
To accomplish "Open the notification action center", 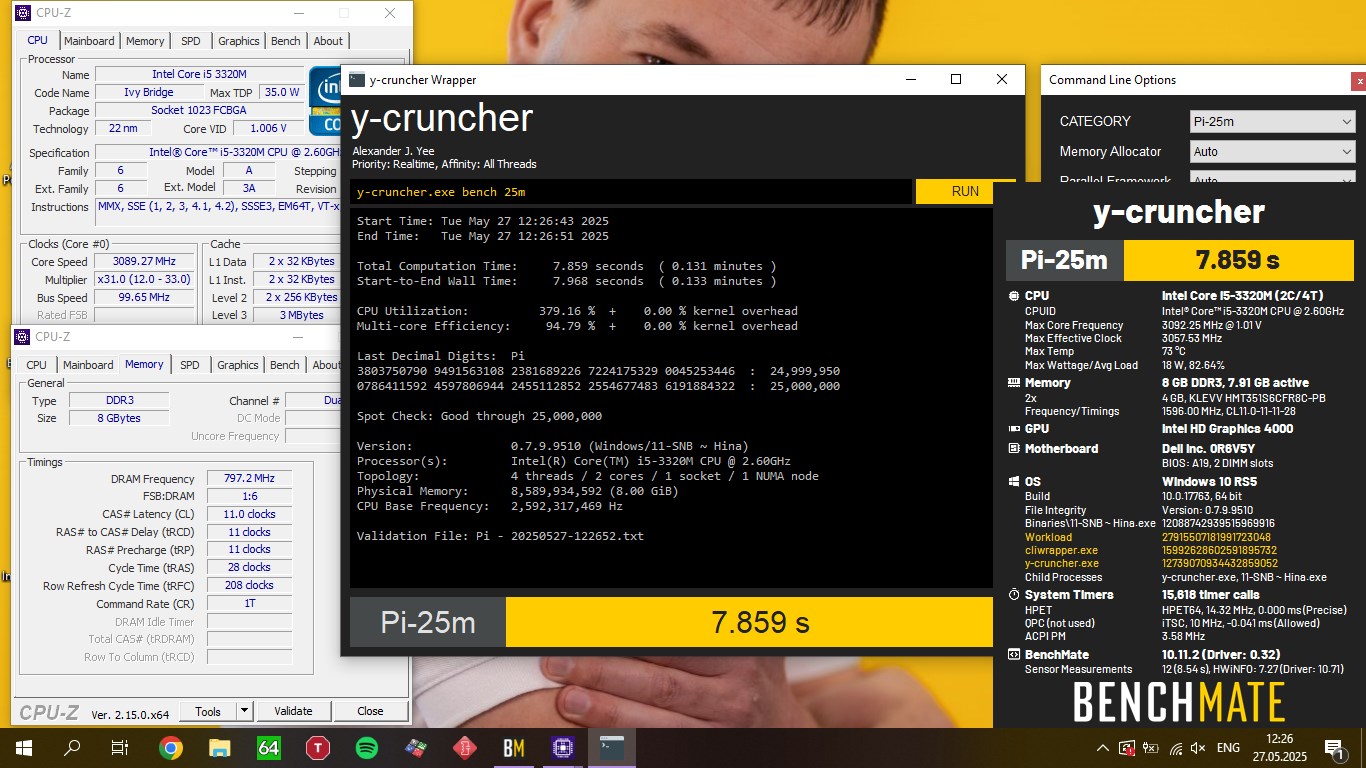I will (1333, 748).
